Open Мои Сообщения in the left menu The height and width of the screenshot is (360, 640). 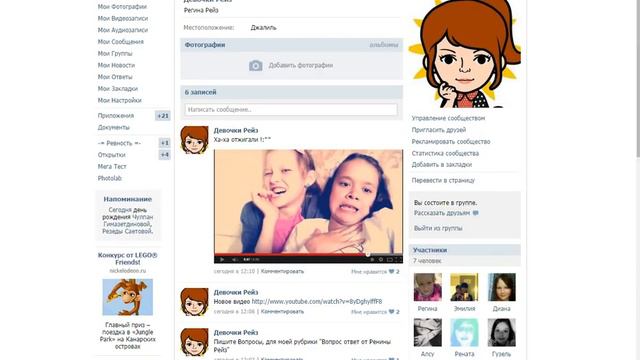121,42
